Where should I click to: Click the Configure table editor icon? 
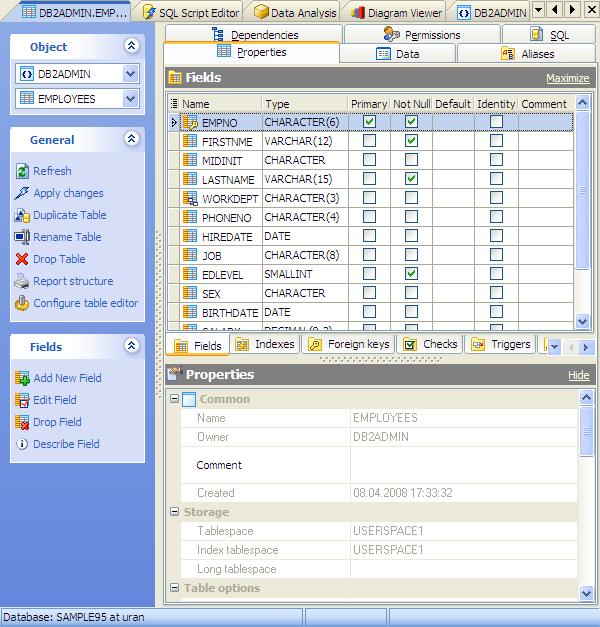[x=22, y=303]
